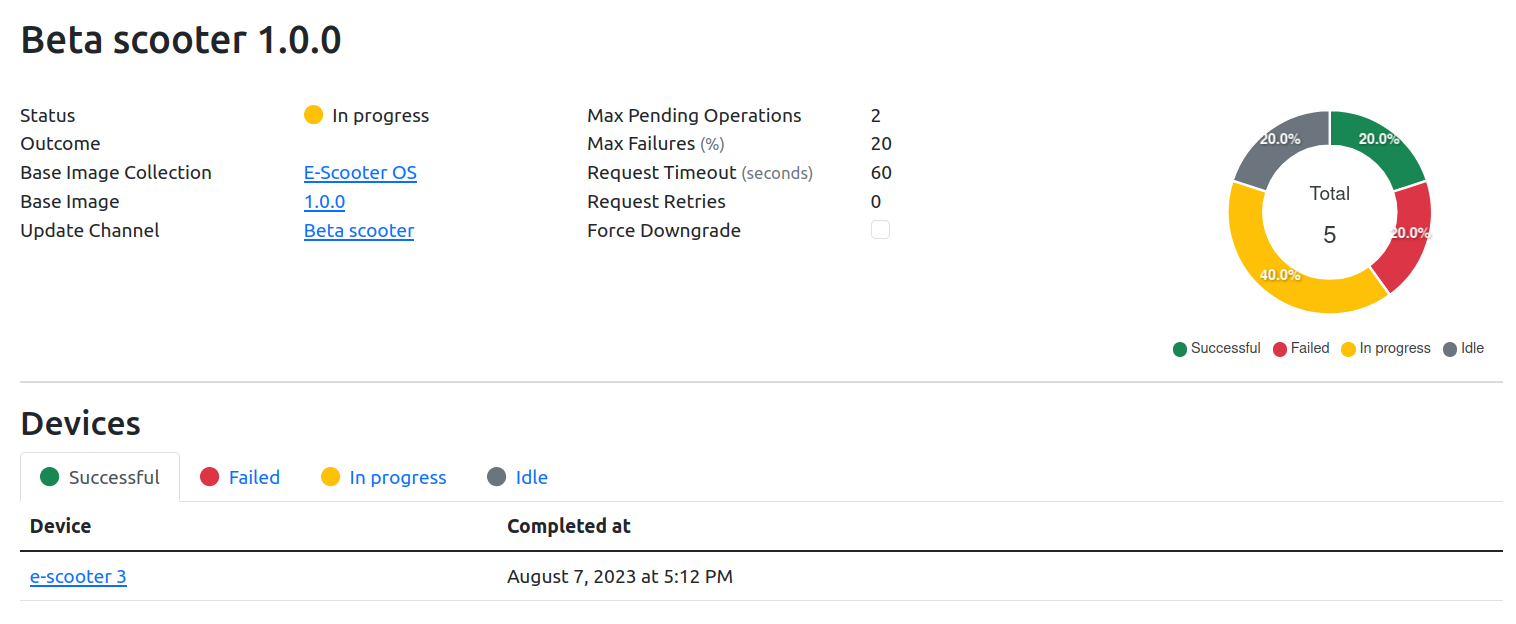Screen dimensions: 1516x624
Task: Click the Completed at column header
Action: [x=569, y=526]
